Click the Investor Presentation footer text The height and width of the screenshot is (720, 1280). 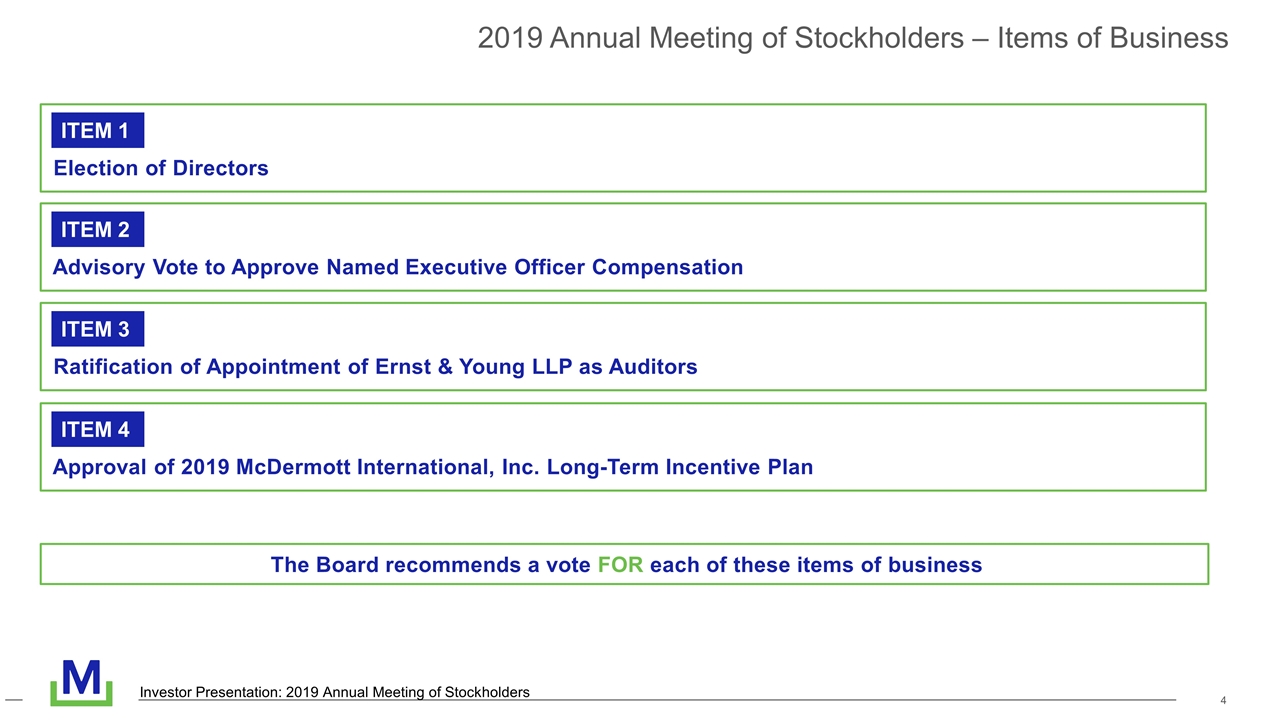coord(335,692)
